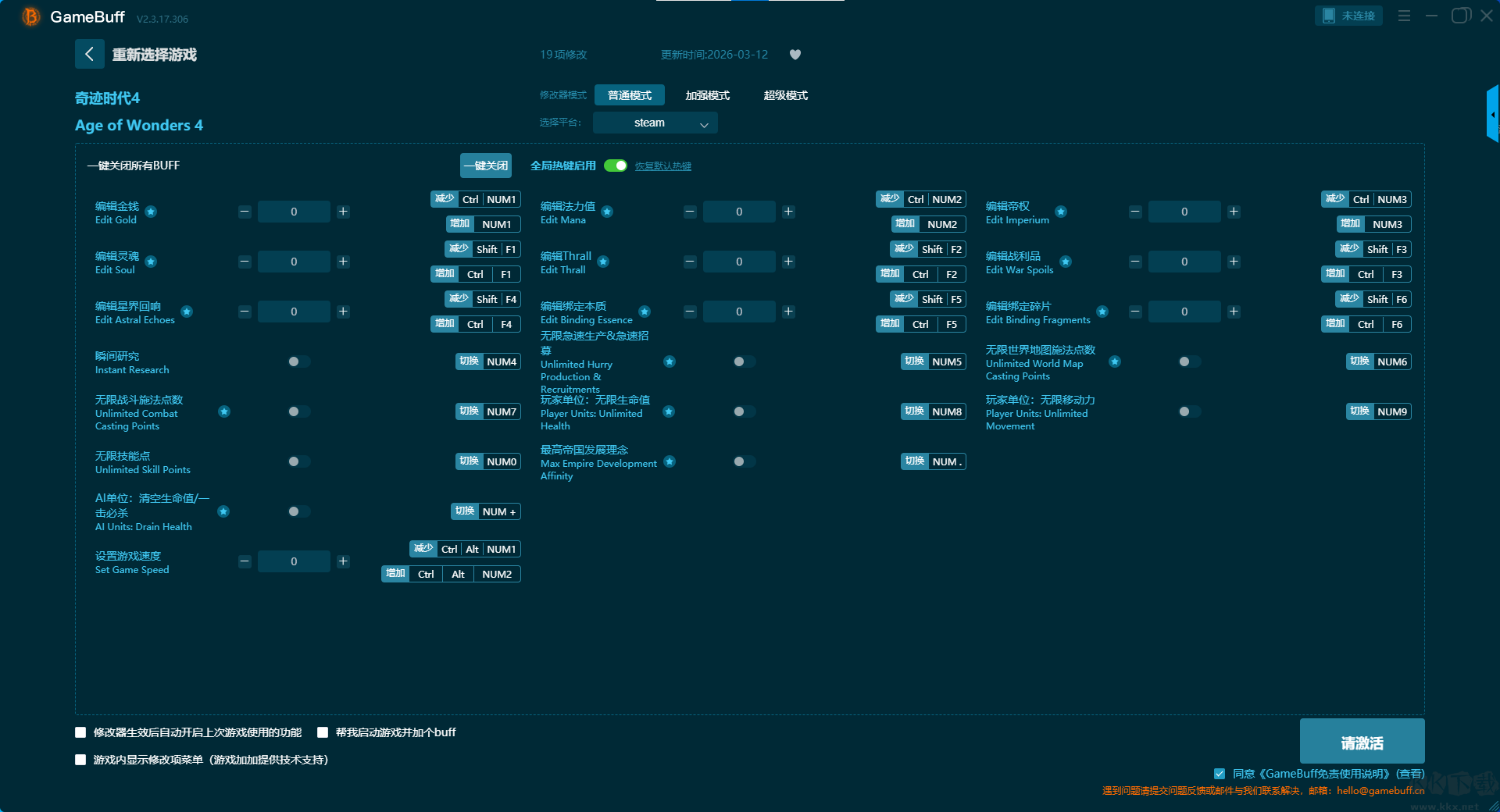1500x812 pixels.
Task: Click the GameBuff logo icon
Action: [x=31, y=16]
